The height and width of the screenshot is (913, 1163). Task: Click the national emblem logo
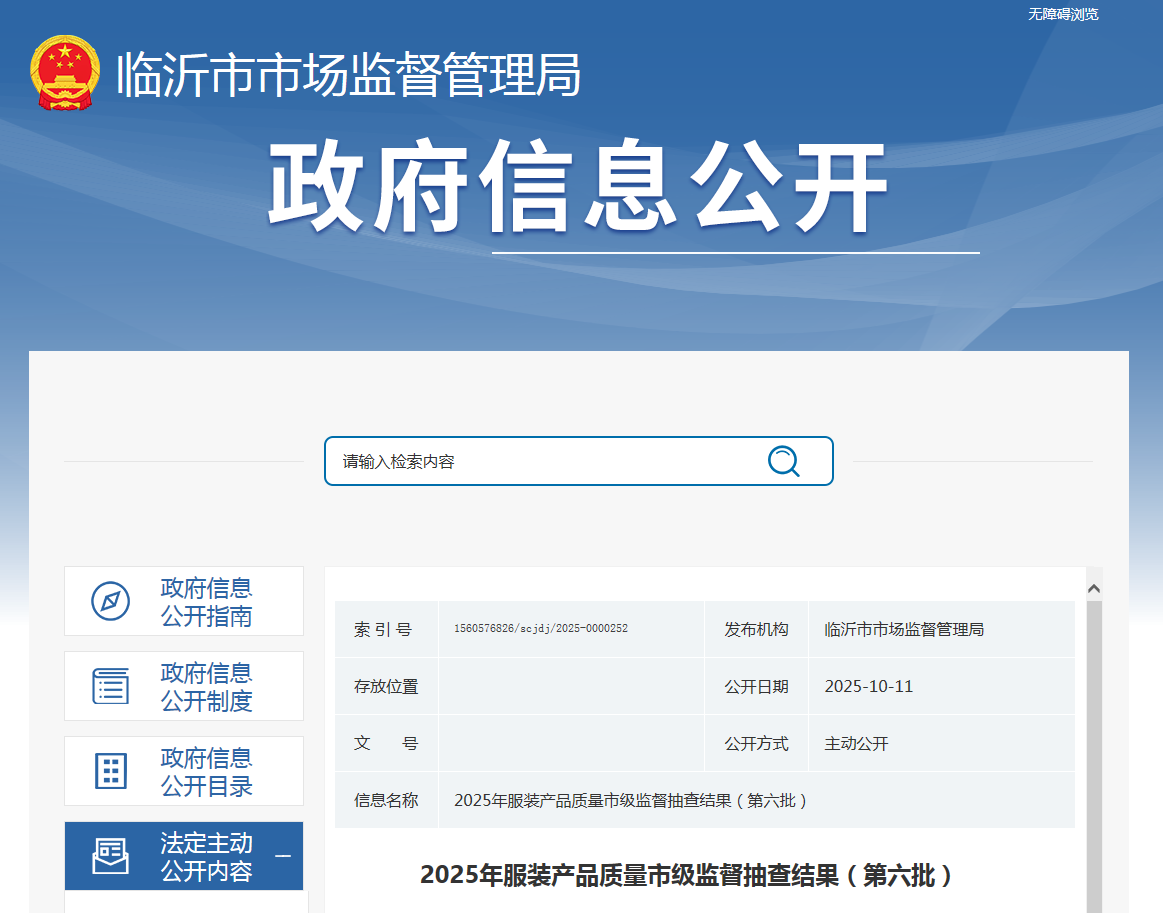click(65, 73)
